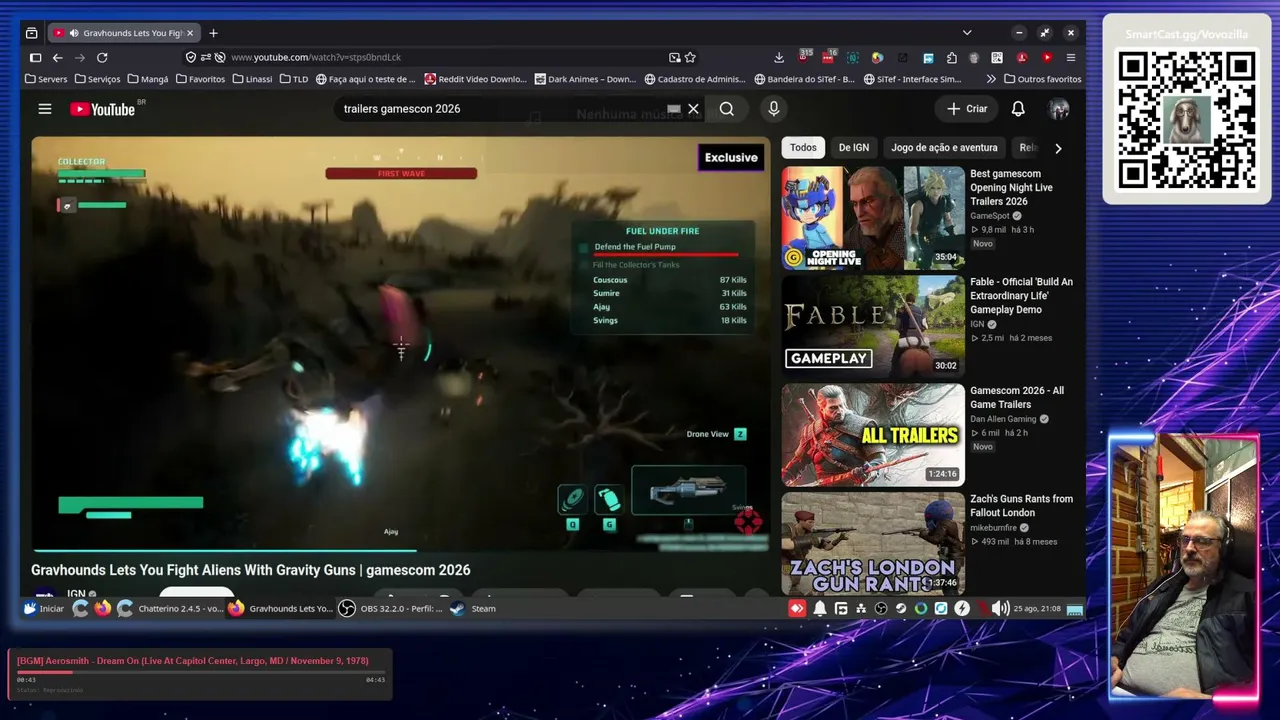This screenshot has height=720, width=1280.
Task: Open the Firefox application menu
Action: tap(1071, 58)
